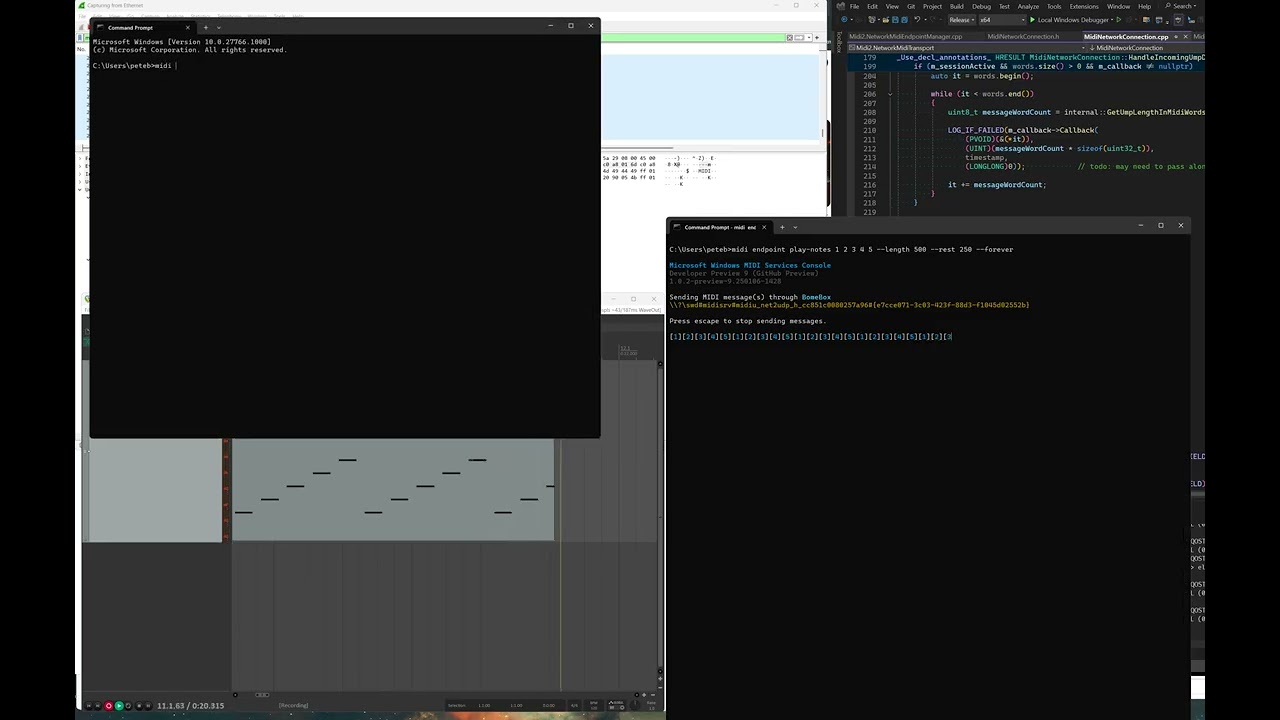
Task: Open the File menu in Visual Studio
Action: click(x=854, y=6)
